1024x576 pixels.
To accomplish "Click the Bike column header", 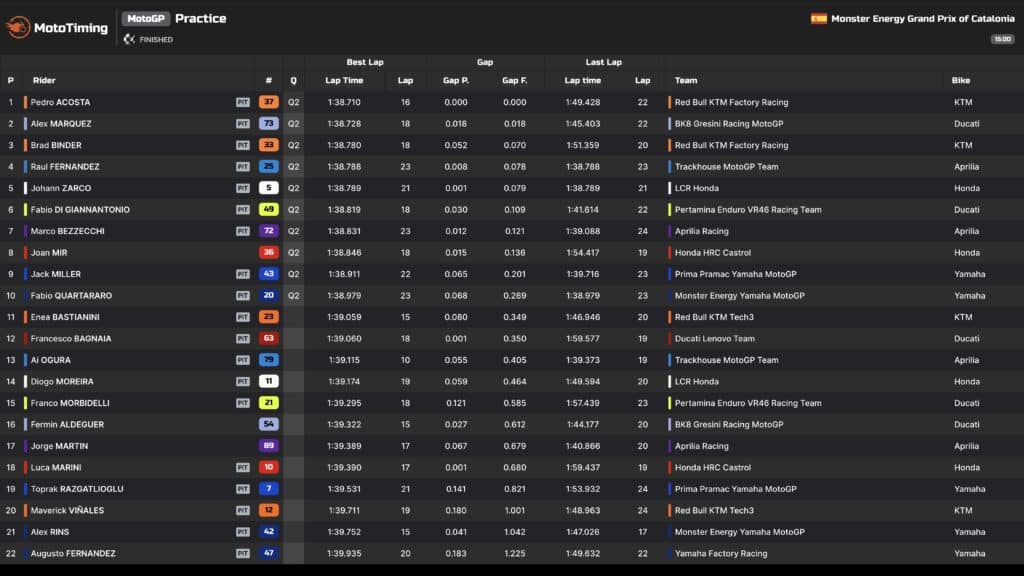I will (961, 80).
